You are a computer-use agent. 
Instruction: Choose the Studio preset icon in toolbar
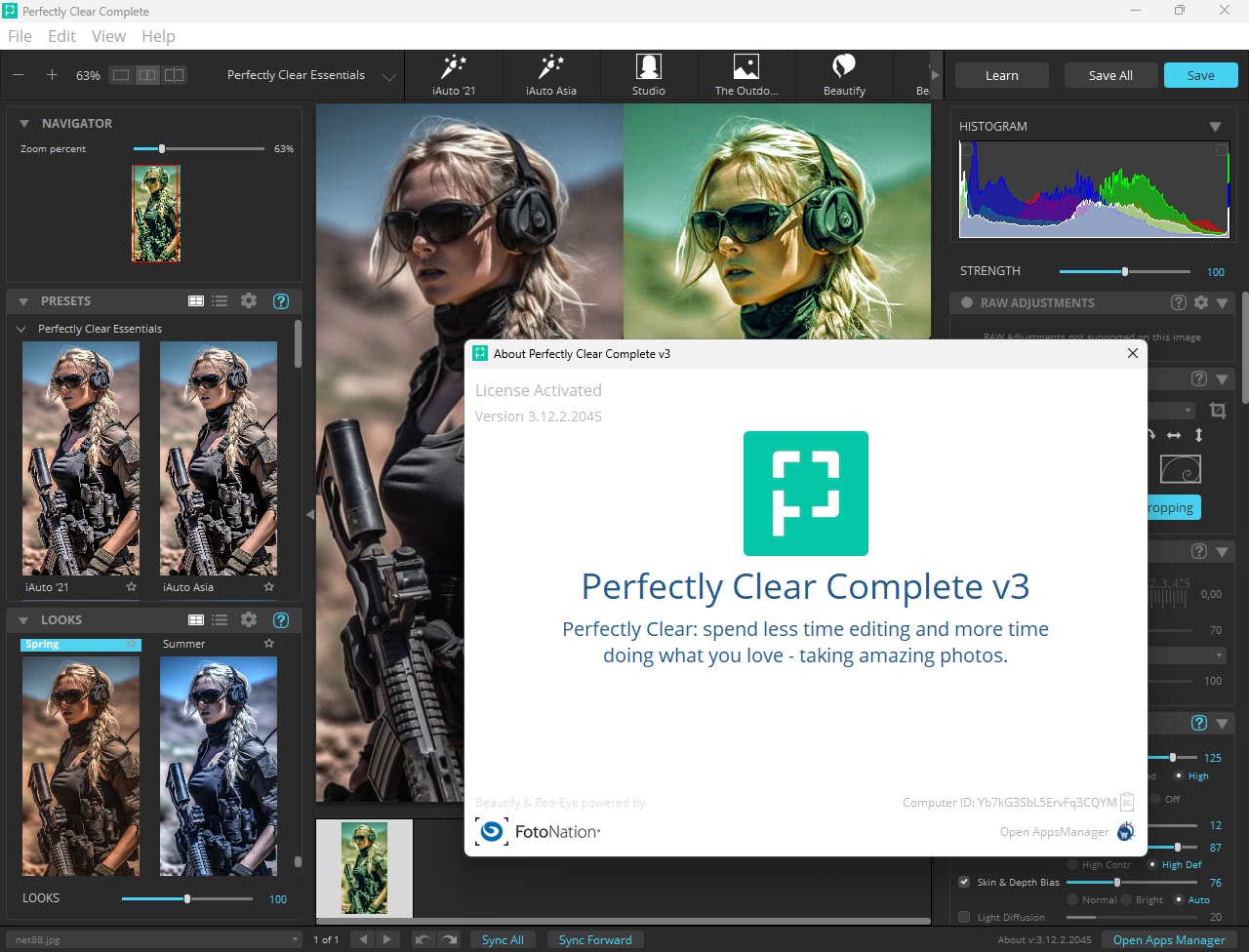[x=649, y=75]
